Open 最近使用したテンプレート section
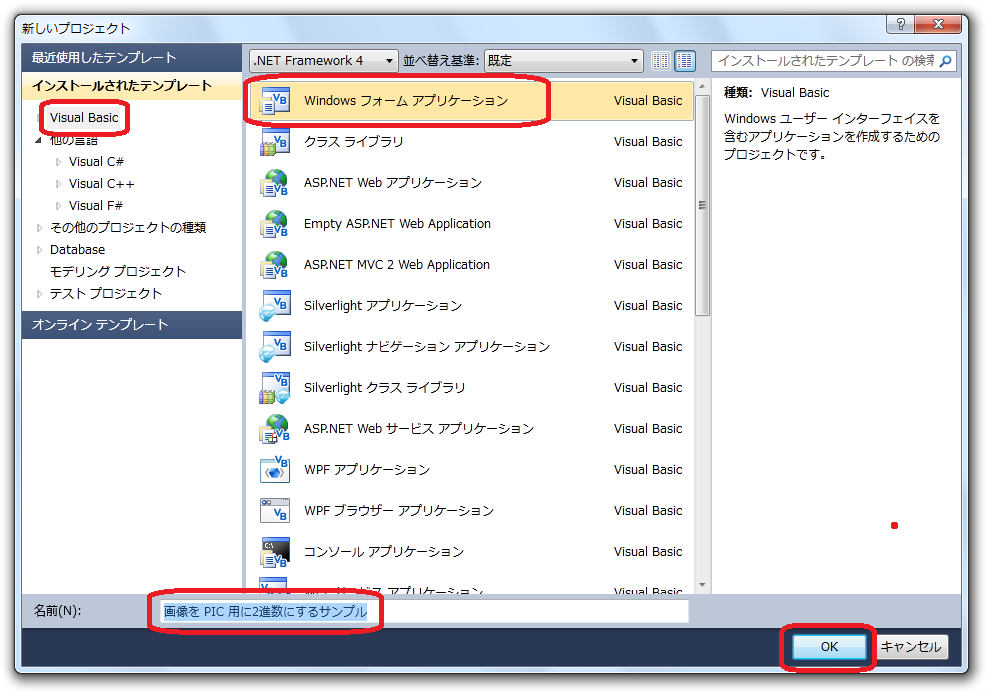 (x=132, y=58)
